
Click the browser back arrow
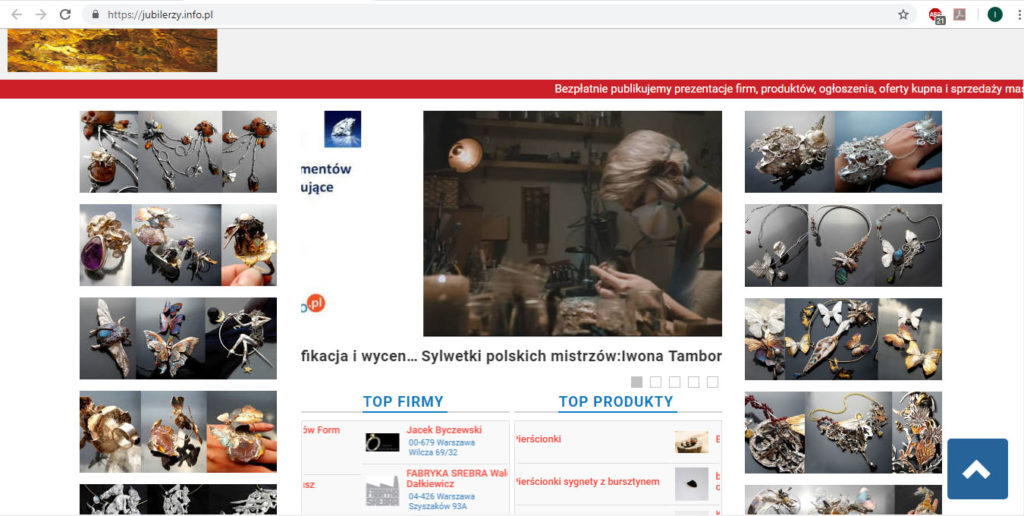click(x=15, y=15)
